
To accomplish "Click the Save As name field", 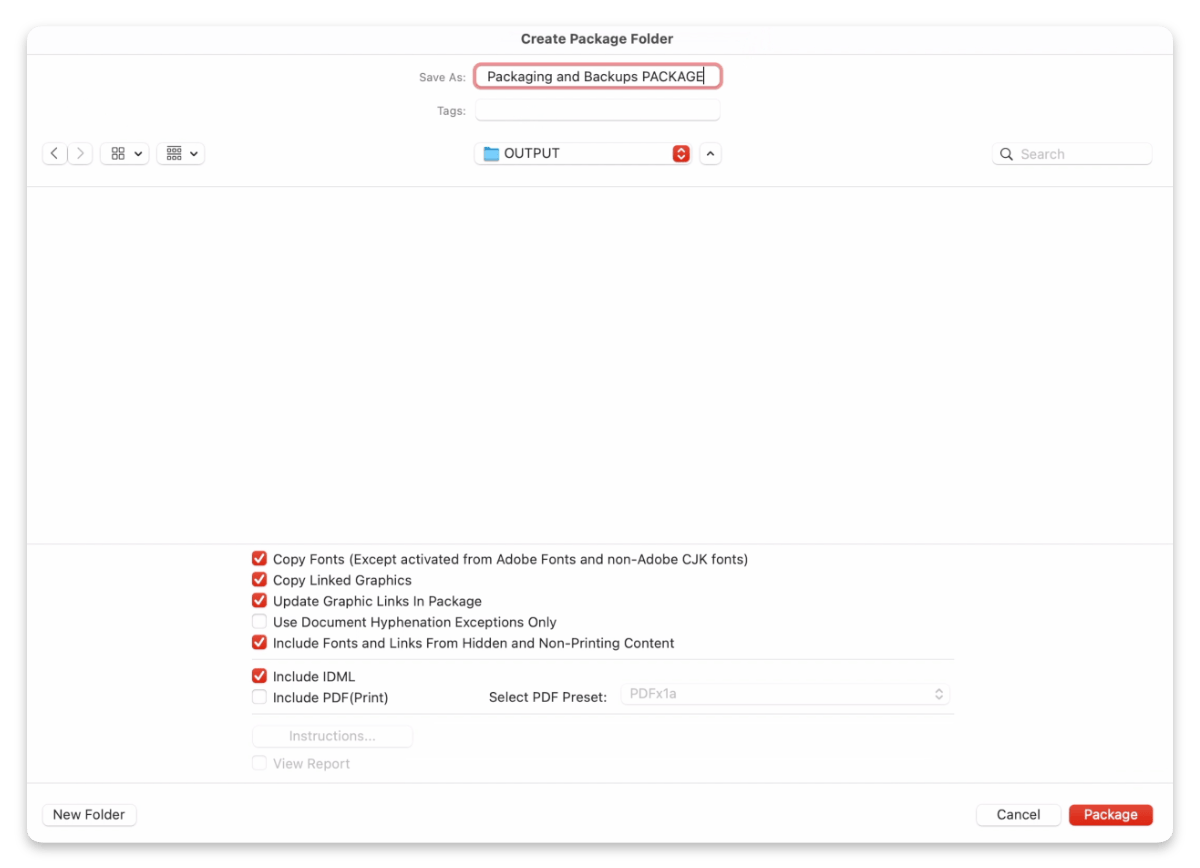I will 598,76.
